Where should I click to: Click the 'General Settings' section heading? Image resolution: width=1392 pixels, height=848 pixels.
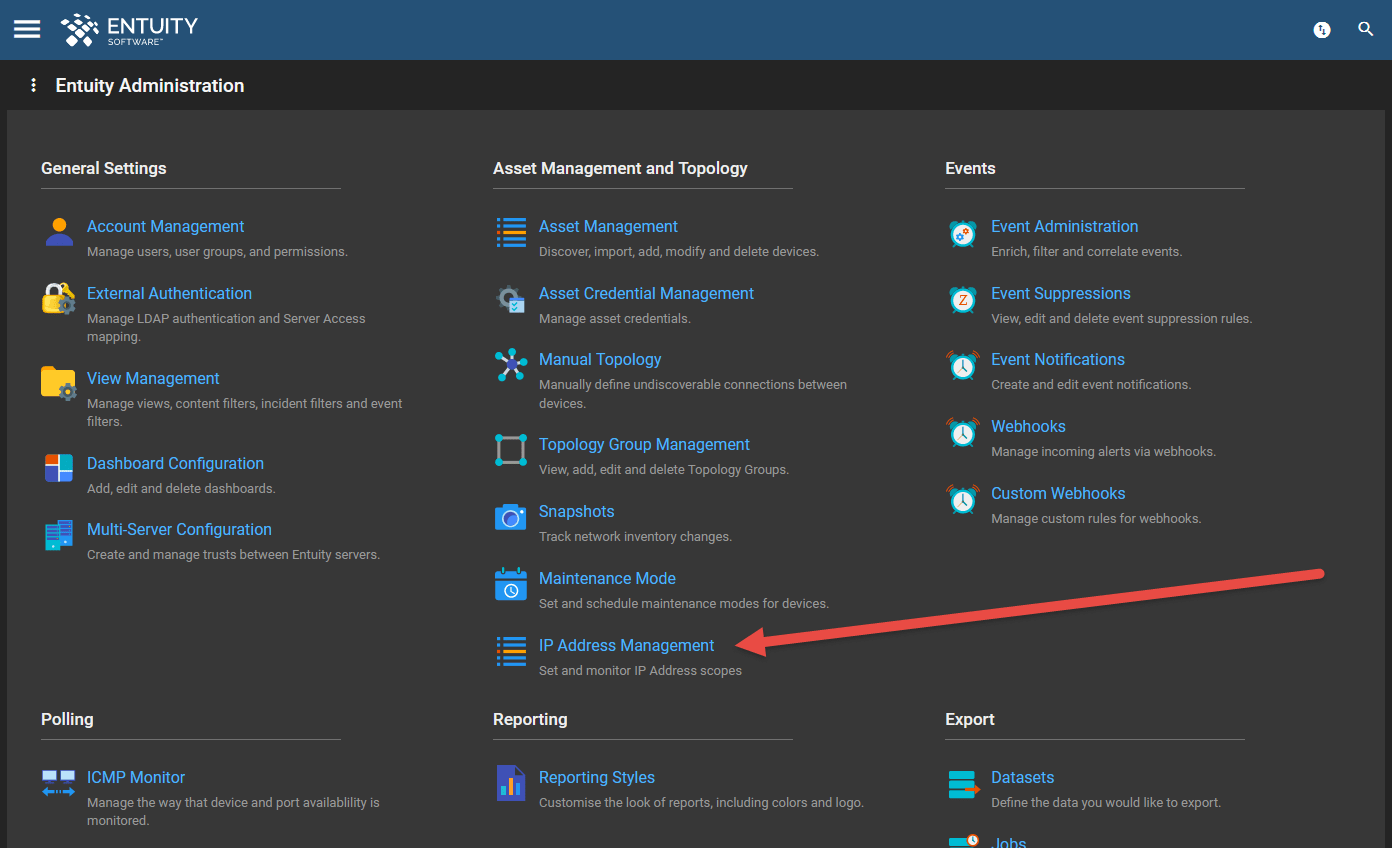click(x=104, y=168)
